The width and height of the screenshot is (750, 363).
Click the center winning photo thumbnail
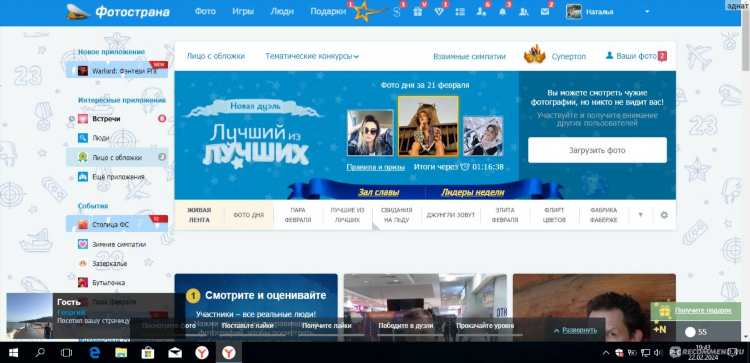(x=428, y=126)
